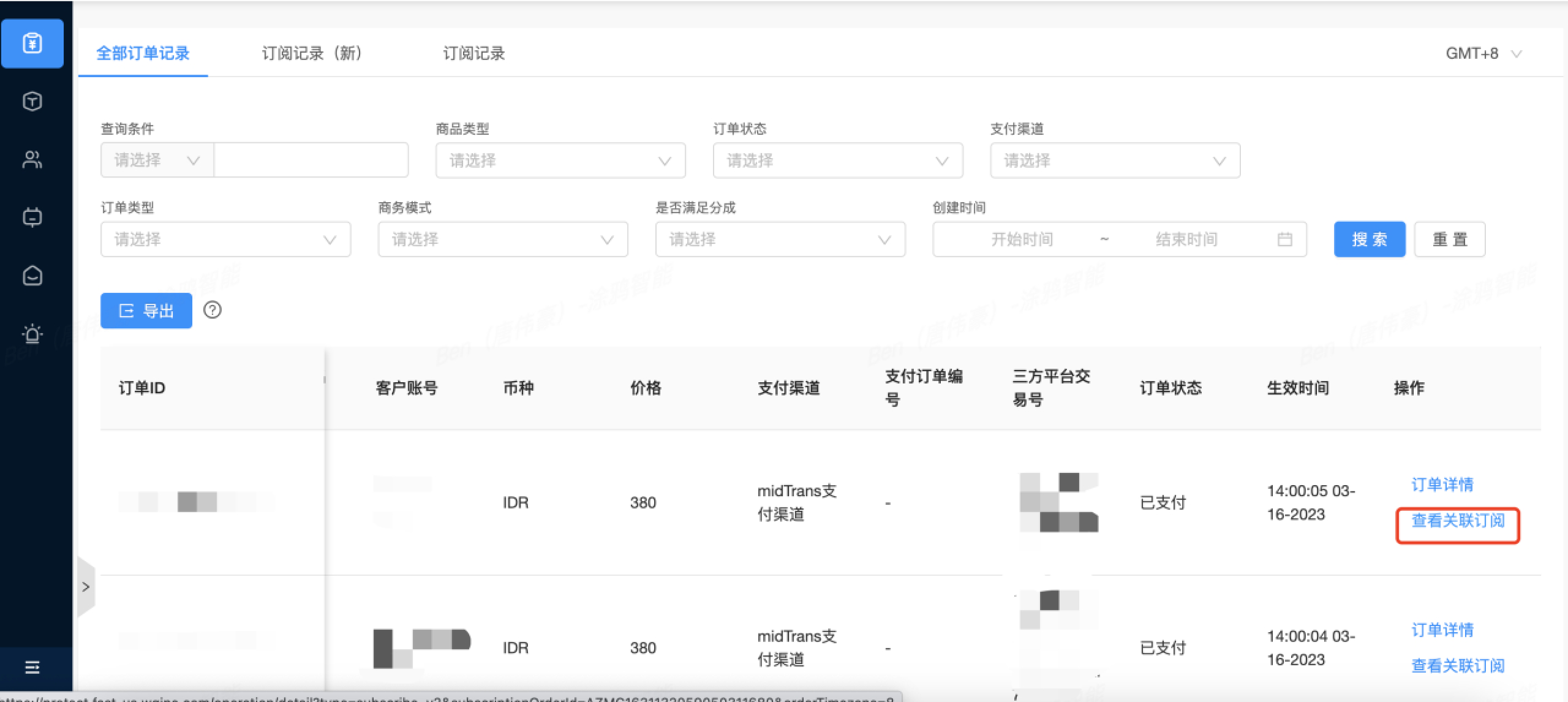
Task: Click midTrans支付渠道 in the 14:00:04 row
Action: coord(797,648)
